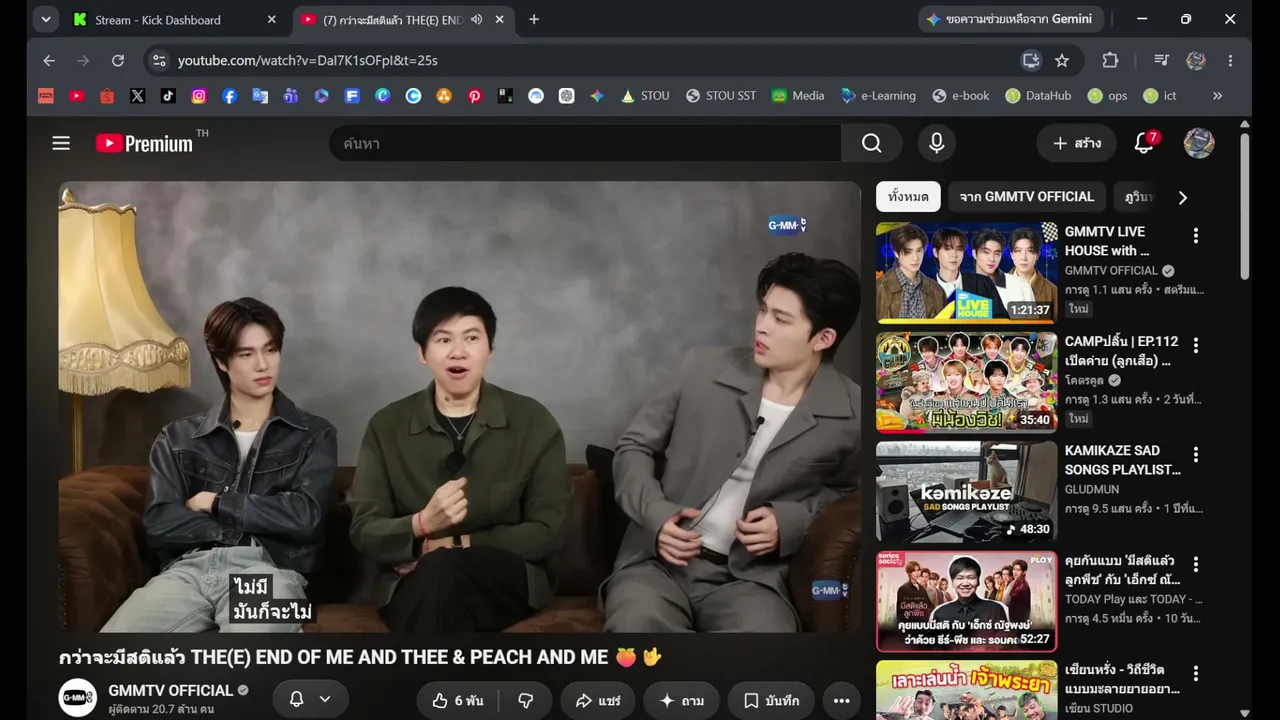Viewport: 1280px width, 720px height.
Task: Go back to the previous page
Action: [49, 60]
